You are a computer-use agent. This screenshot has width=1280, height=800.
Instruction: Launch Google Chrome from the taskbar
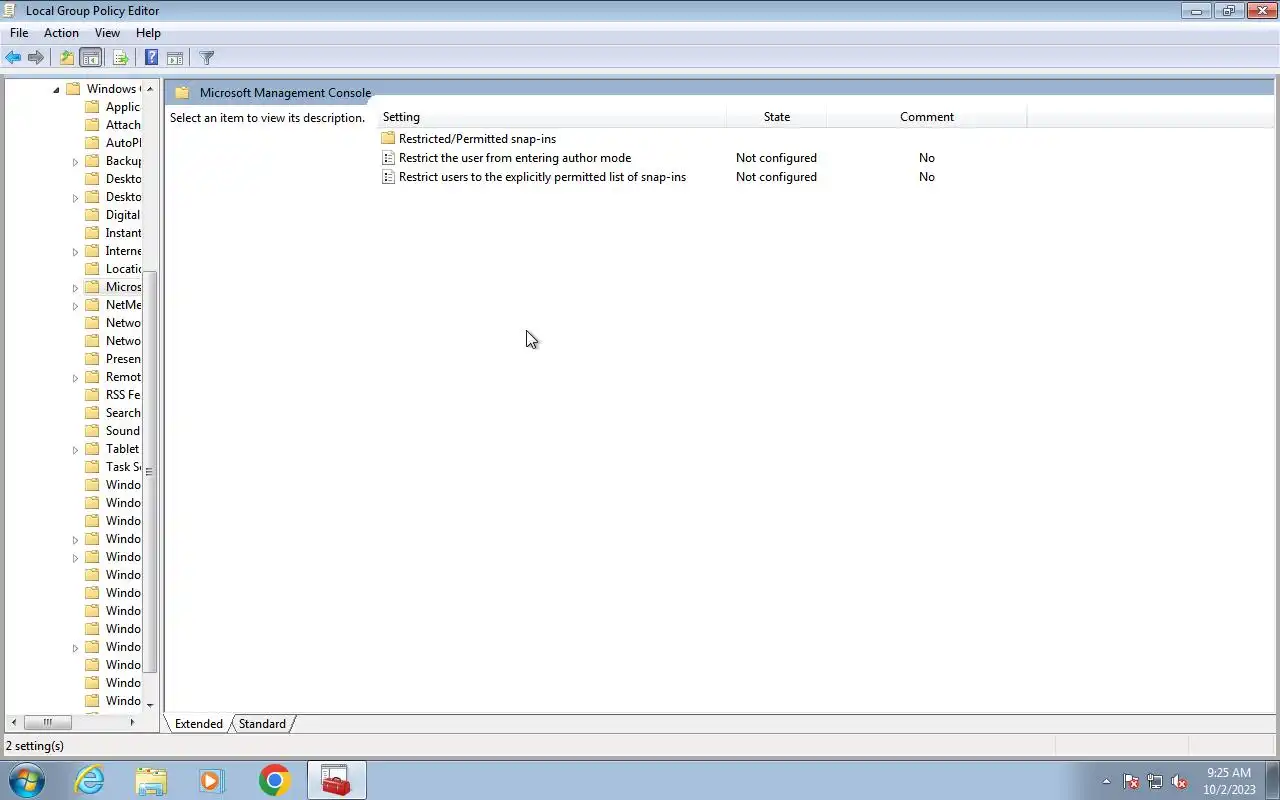274,781
